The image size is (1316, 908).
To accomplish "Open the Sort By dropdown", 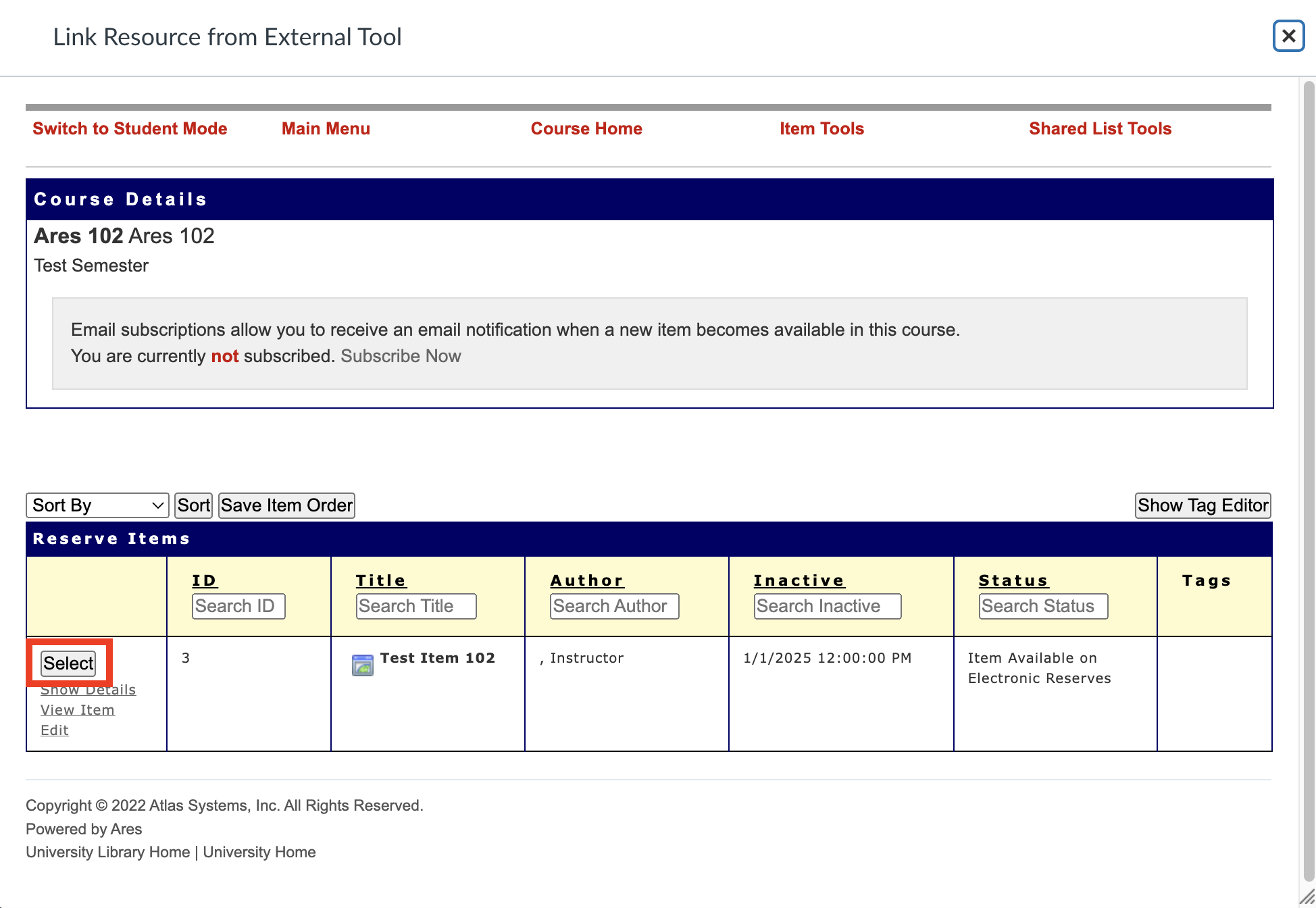I will click(97, 505).
